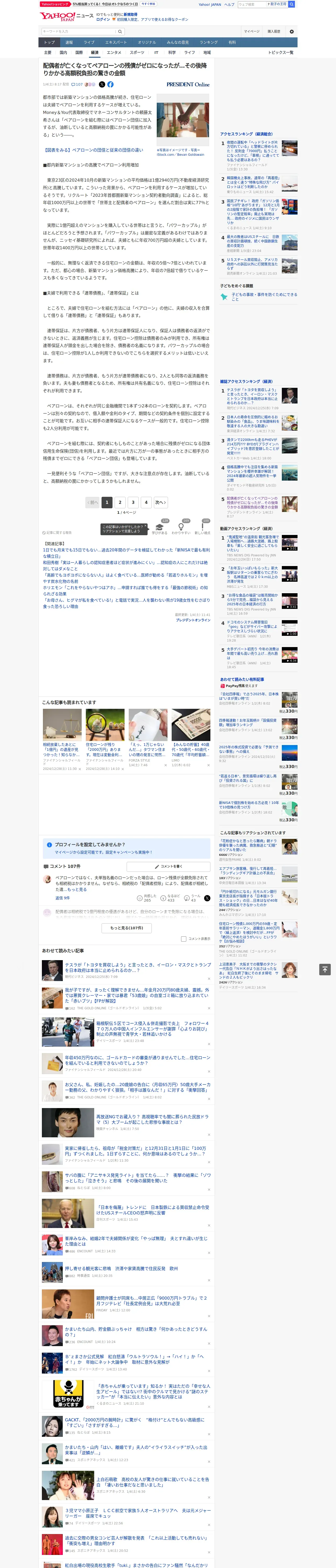Open article page 4
This screenshot has width=336, height=1568.
point(146,502)
